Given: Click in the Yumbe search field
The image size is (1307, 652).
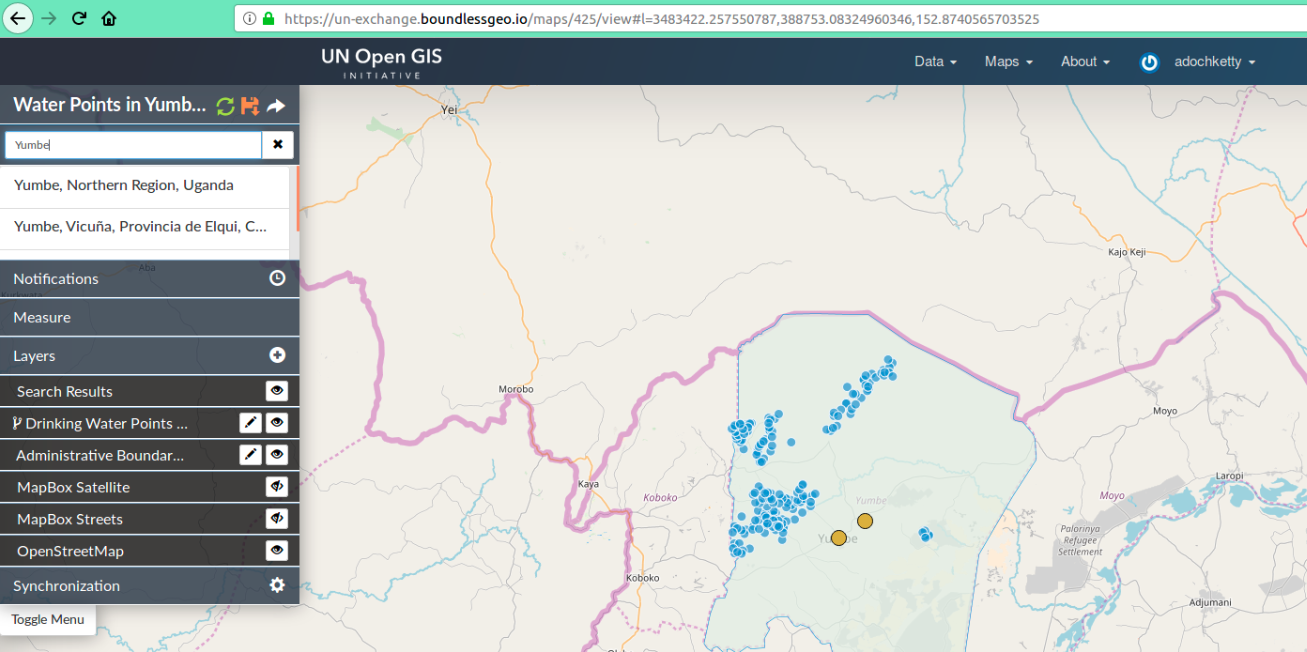Looking at the screenshot, I should pyautogui.click(x=133, y=145).
